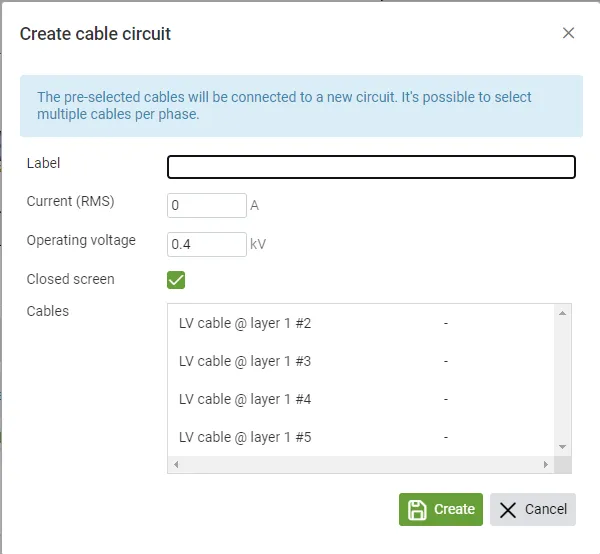Viewport: 600px width, 554px height.
Task: Click the cables list right scroll arrow
Action: [x=546, y=465]
